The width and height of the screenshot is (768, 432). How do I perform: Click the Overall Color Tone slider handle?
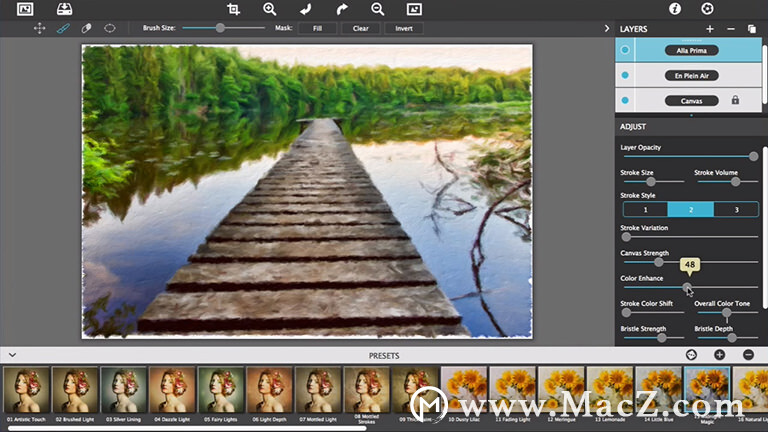[x=726, y=312]
